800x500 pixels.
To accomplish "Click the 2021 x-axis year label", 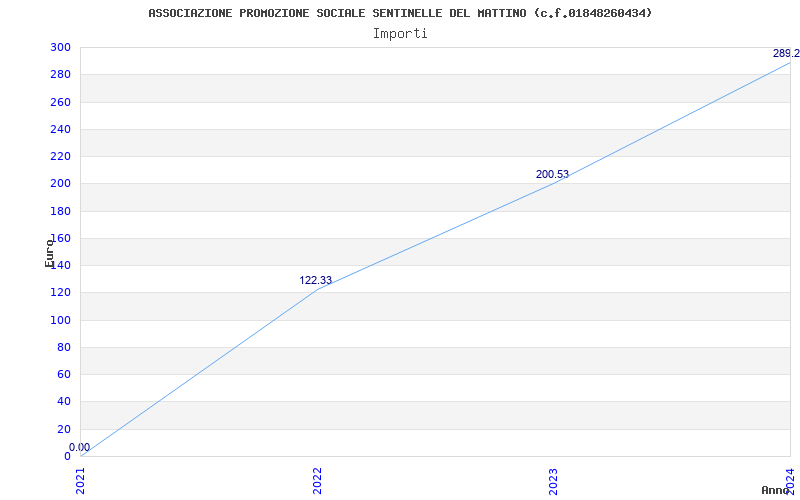I will tap(81, 481).
